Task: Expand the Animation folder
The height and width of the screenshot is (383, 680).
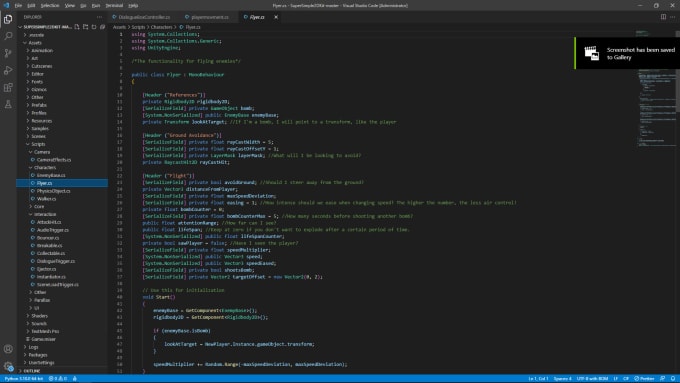Action: (x=42, y=51)
